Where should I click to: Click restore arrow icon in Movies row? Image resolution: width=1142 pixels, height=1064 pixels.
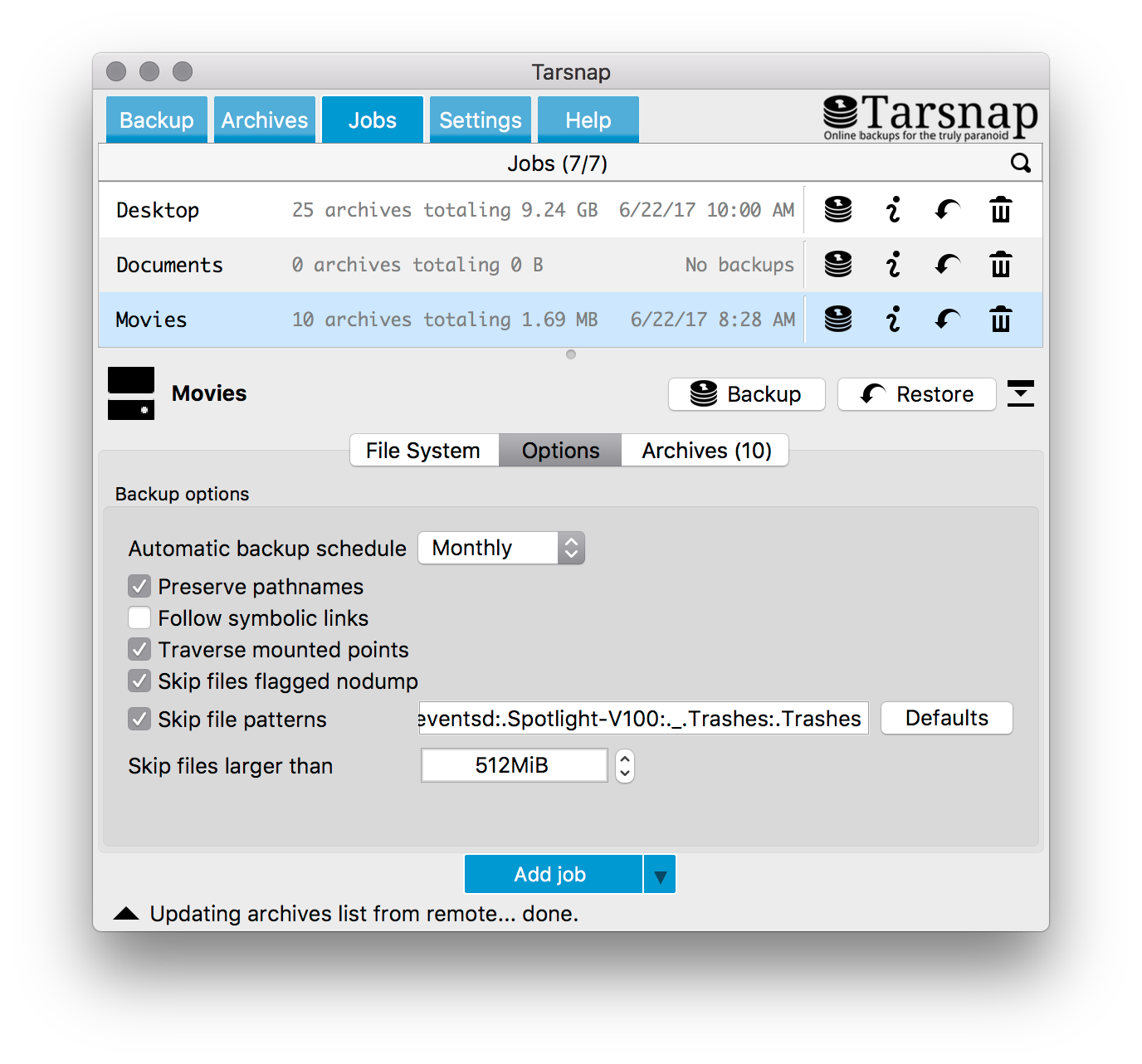pyautogui.click(x=947, y=319)
